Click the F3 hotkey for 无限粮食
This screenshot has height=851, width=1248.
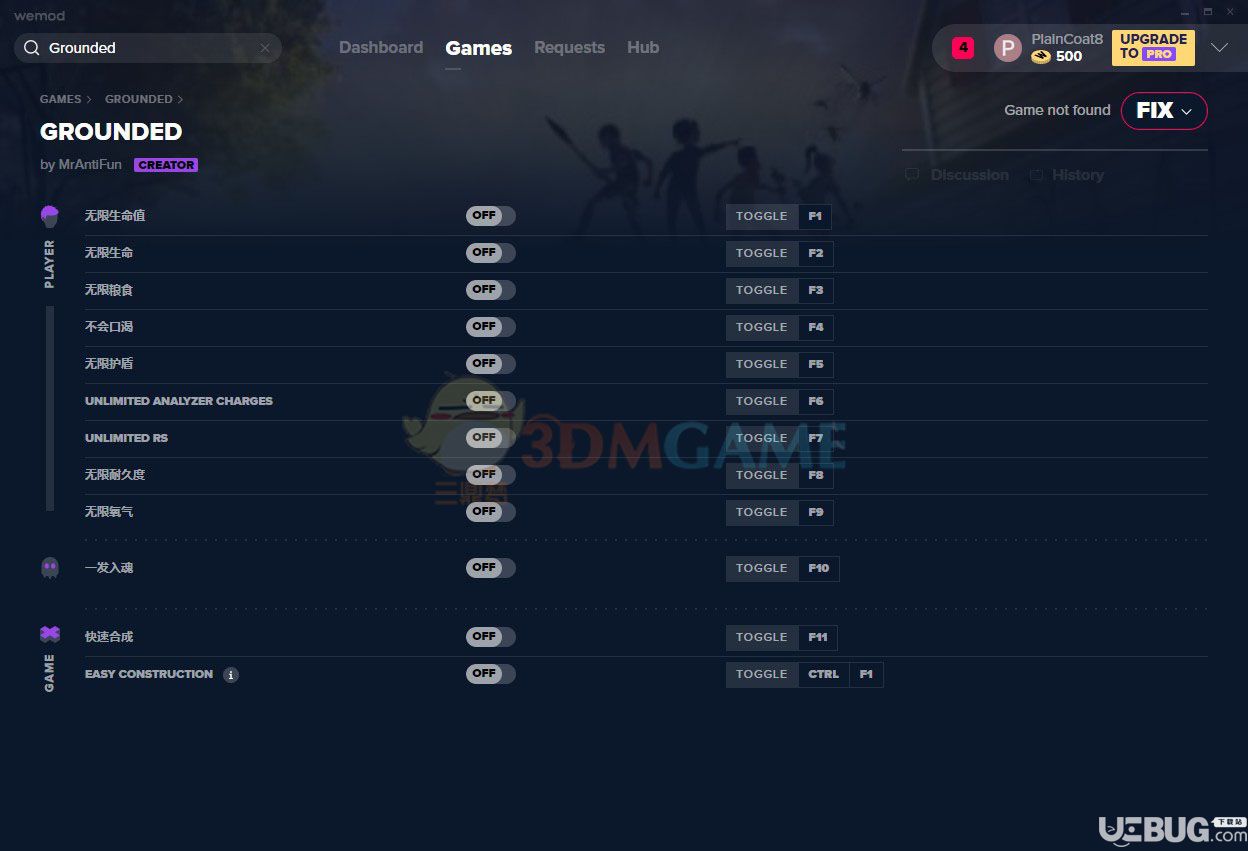[x=816, y=290]
